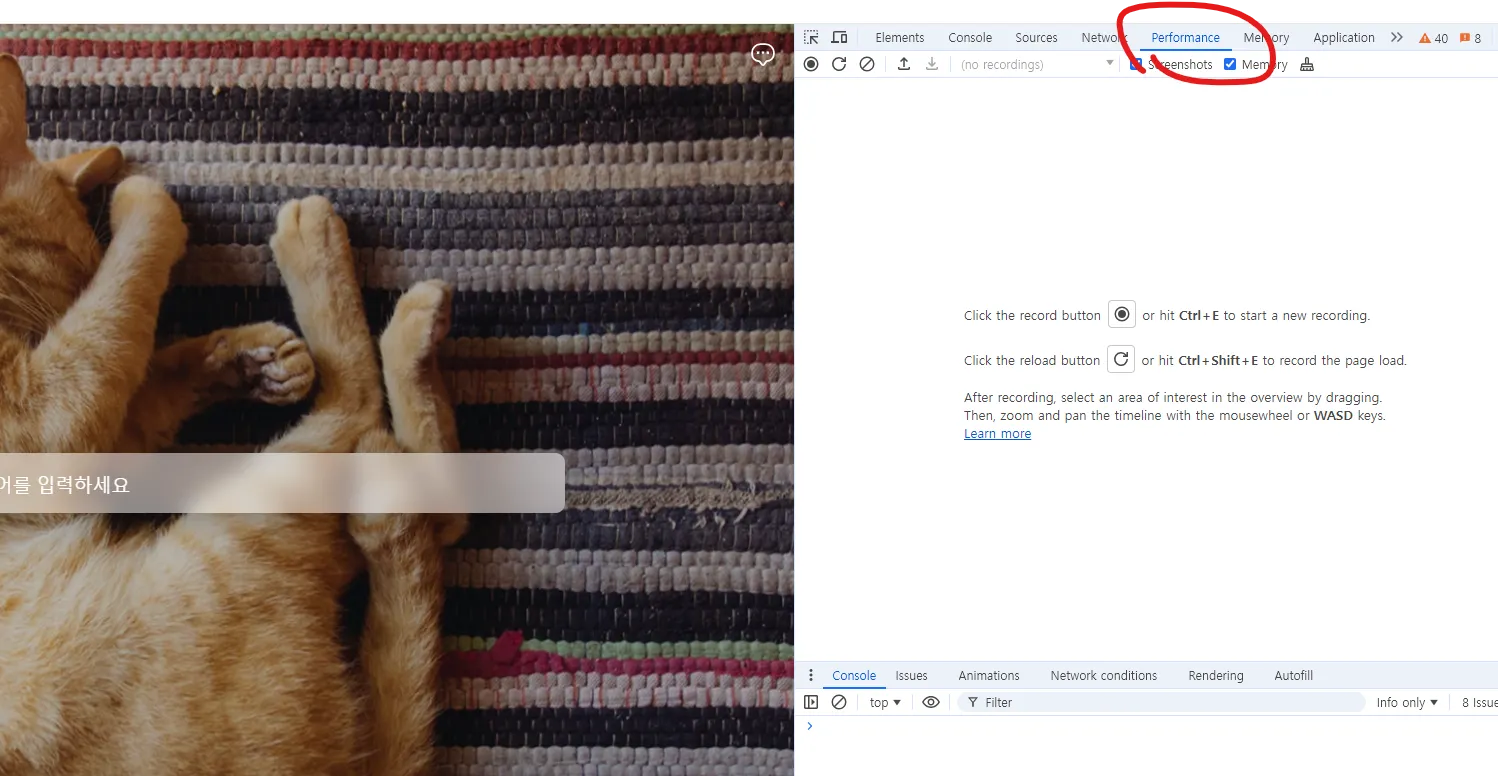Open the Rendering drawer tab

pyautogui.click(x=1216, y=675)
